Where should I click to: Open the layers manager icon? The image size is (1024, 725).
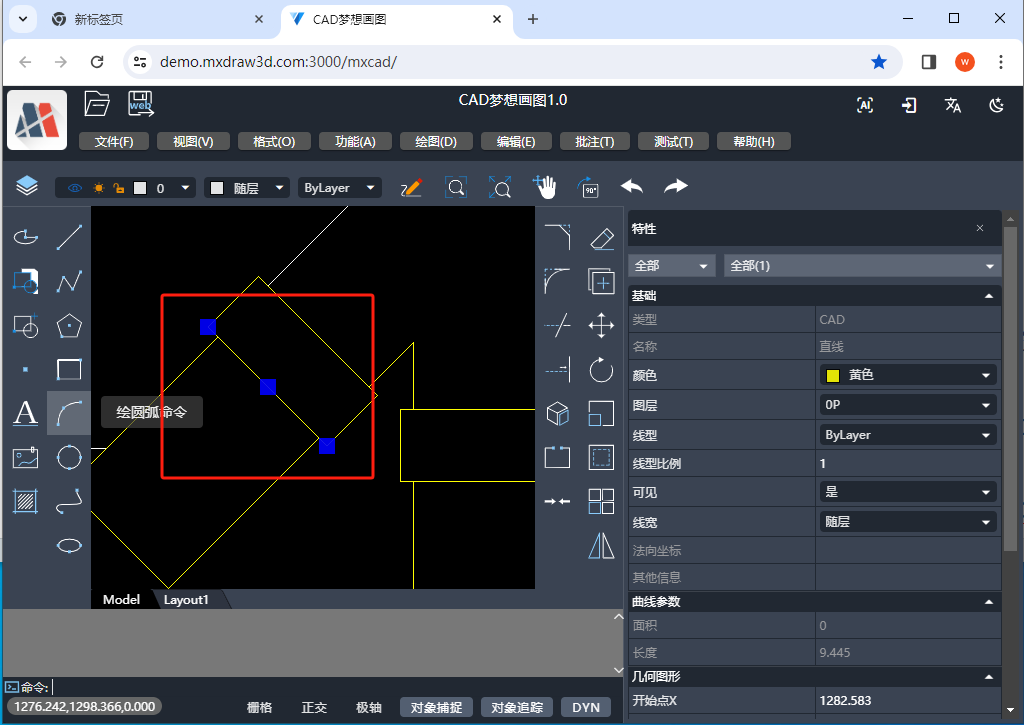27,187
